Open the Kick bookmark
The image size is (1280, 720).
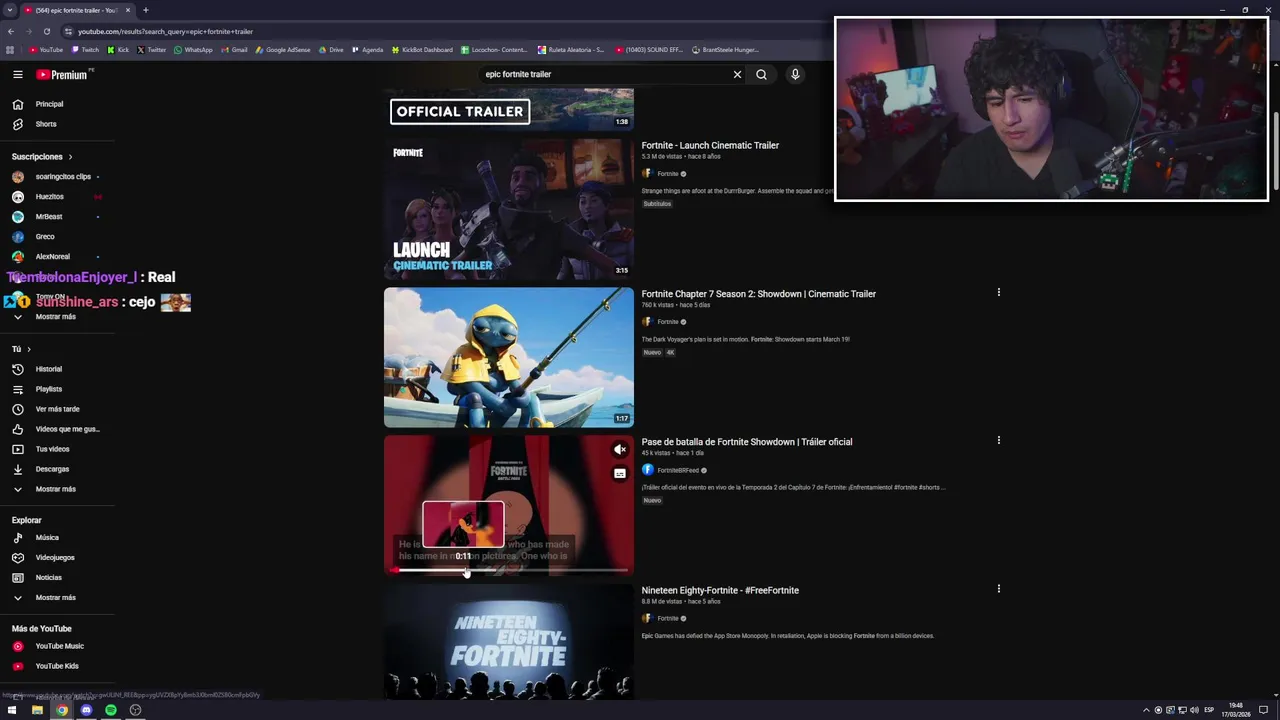[118, 50]
